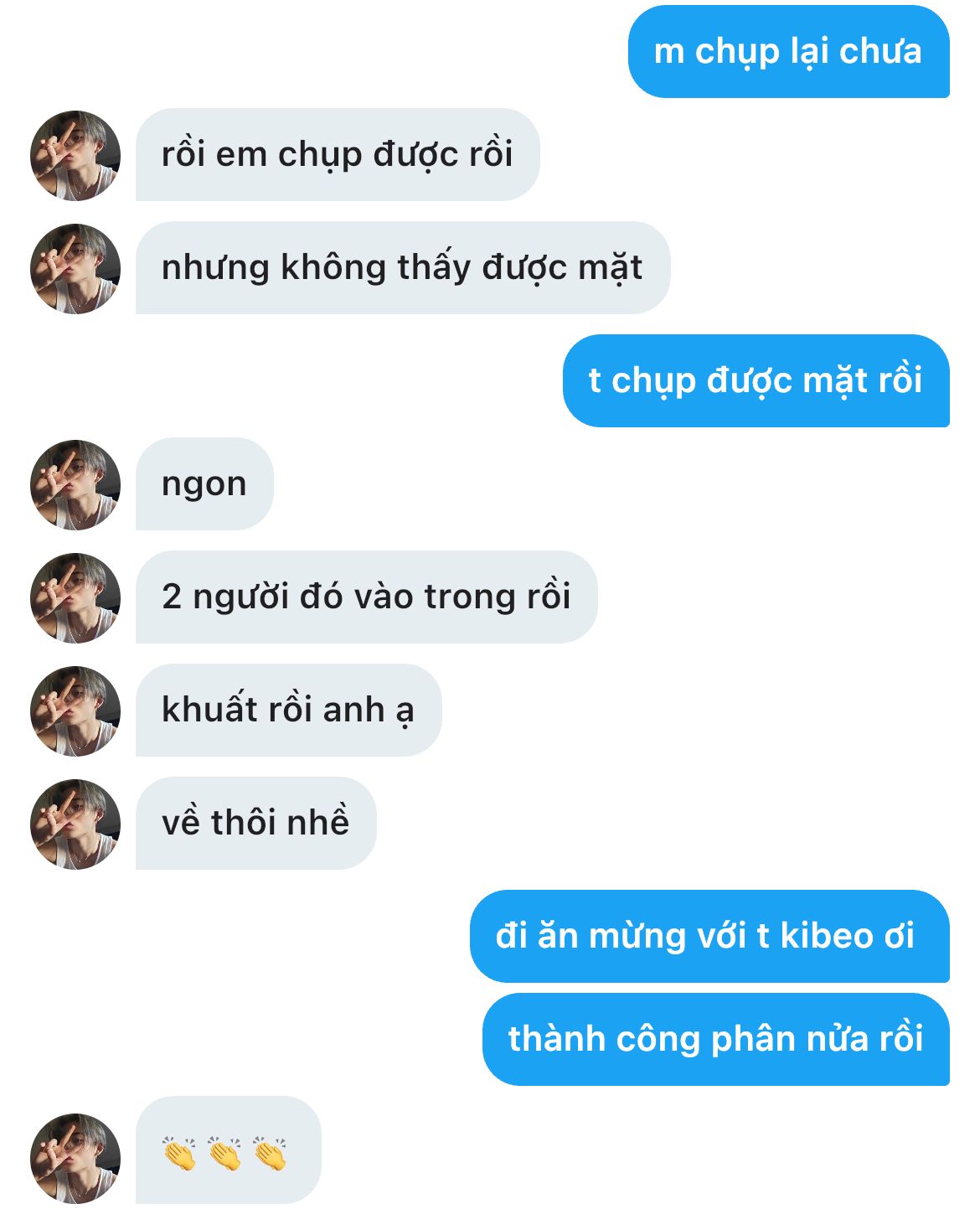Tap the avatar beside 'nhưng không thấy được mặt'
The width and height of the screenshot is (980, 1230).
[75, 268]
